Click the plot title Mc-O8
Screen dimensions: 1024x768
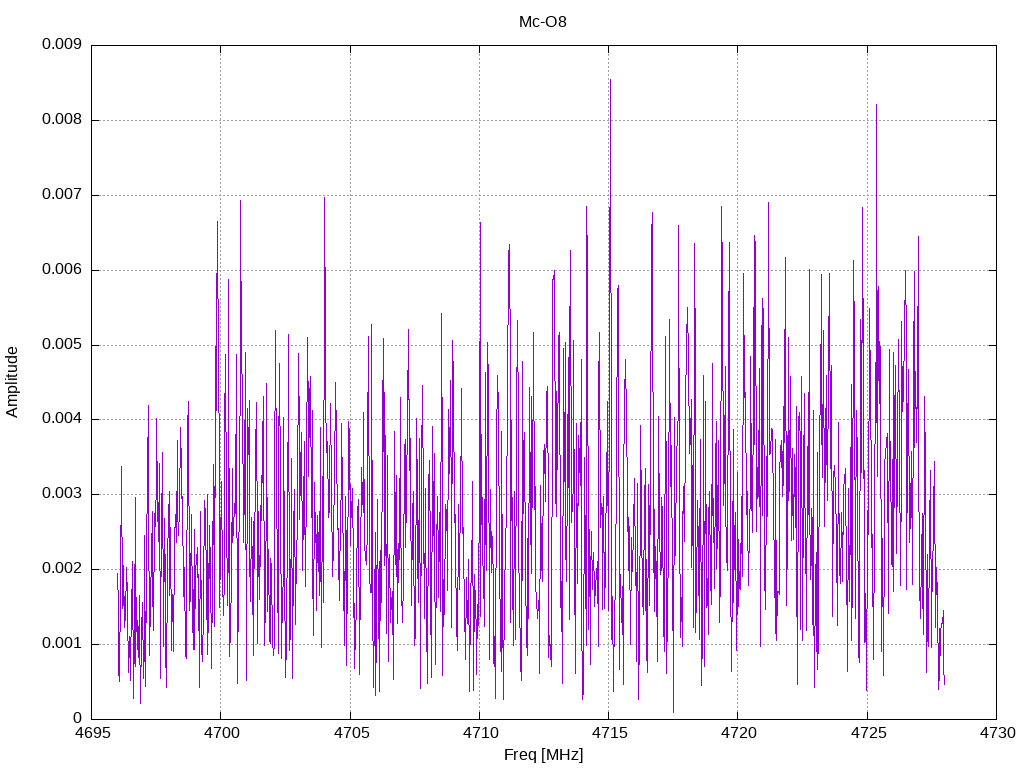coord(543,22)
